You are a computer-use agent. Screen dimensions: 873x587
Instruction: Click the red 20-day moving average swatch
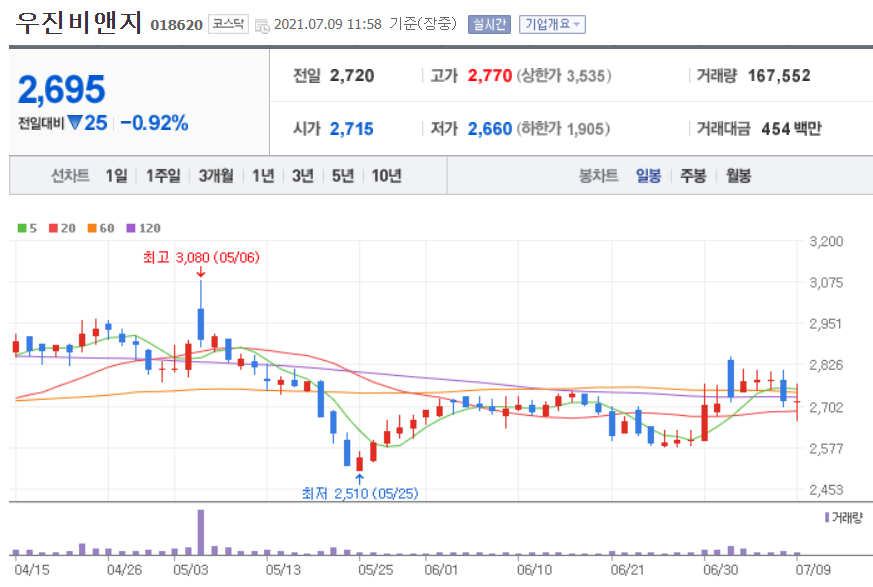53,228
